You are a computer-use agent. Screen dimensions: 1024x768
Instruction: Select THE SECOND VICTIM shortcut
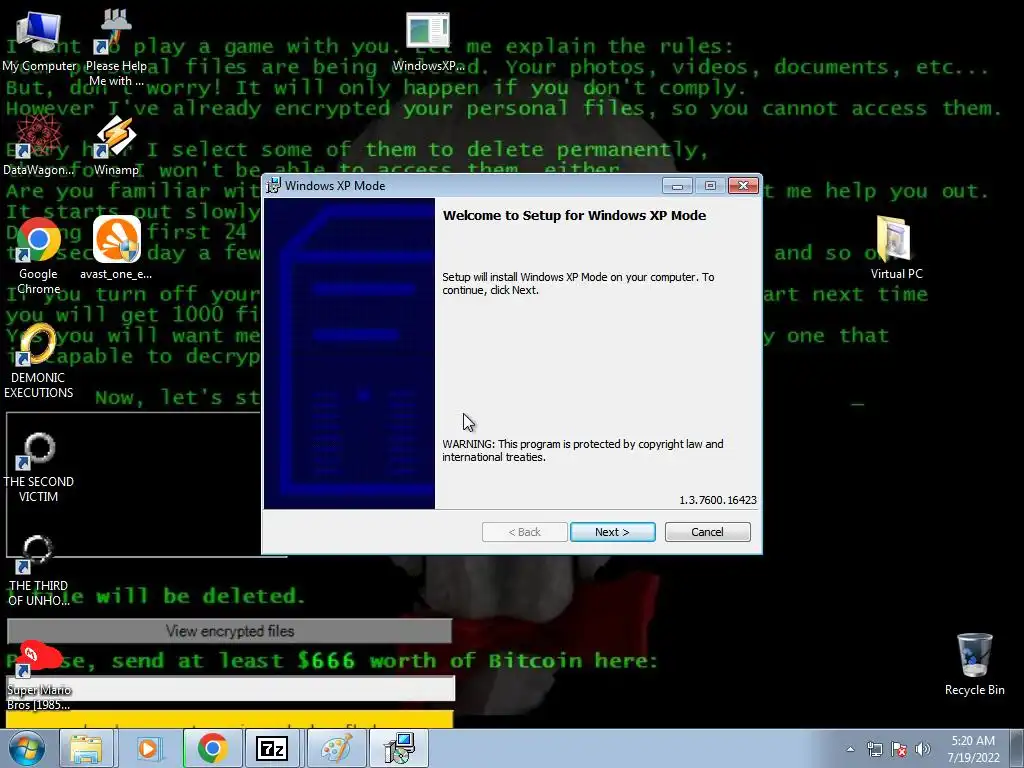coord(39,467)
